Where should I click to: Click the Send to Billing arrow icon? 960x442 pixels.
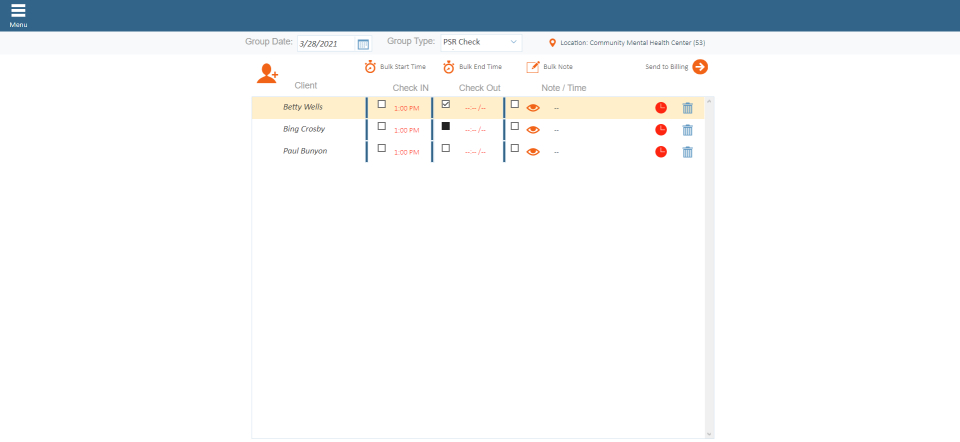point(700,67)
